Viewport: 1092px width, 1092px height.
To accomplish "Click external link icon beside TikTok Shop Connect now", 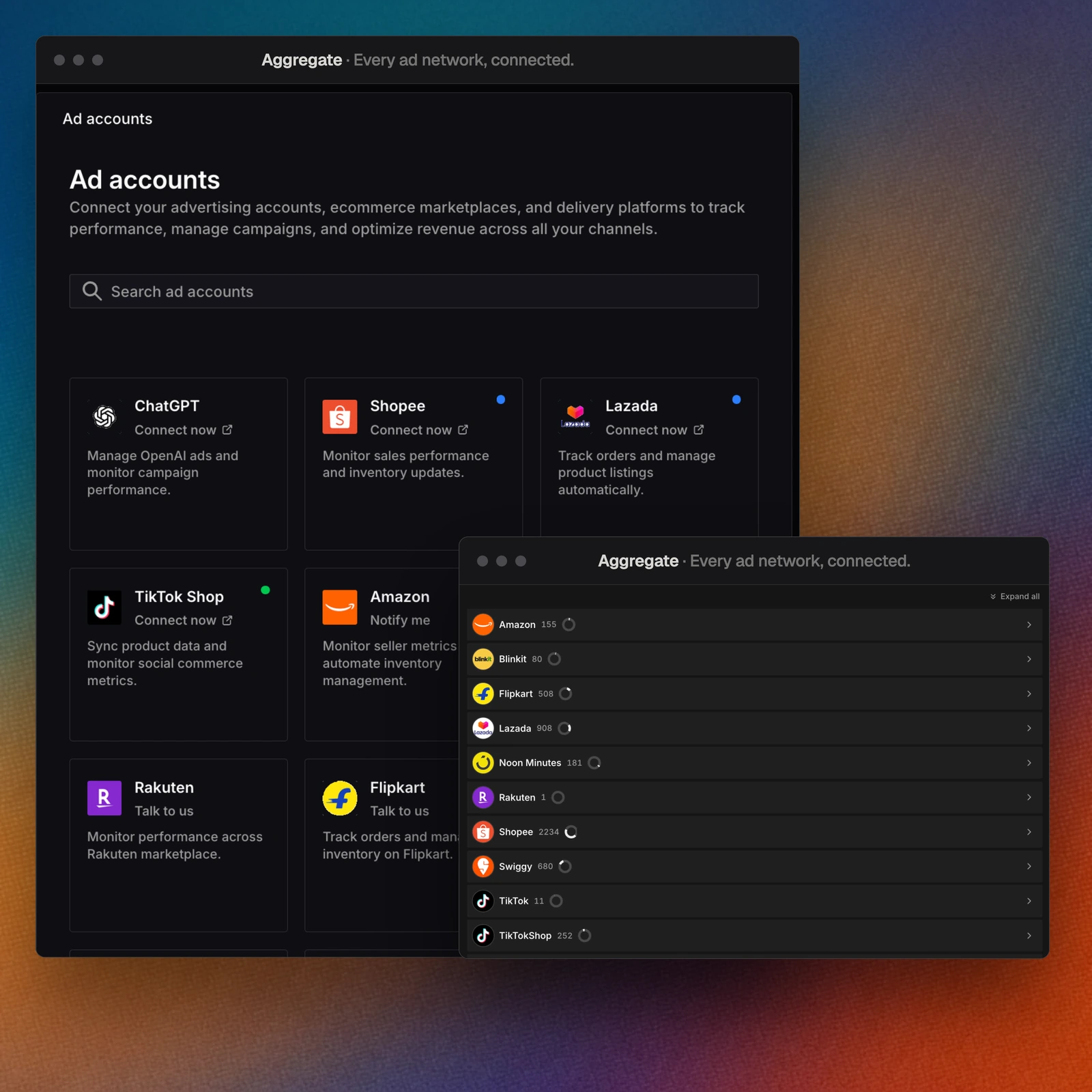I will (x=227, y=620).
